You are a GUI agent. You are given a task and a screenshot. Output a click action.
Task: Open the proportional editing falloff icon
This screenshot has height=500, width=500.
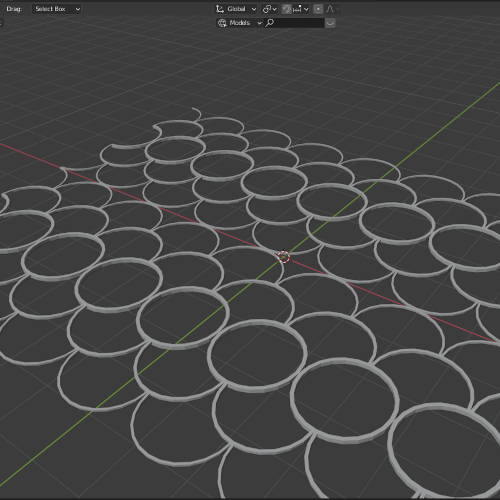[330, 9]
